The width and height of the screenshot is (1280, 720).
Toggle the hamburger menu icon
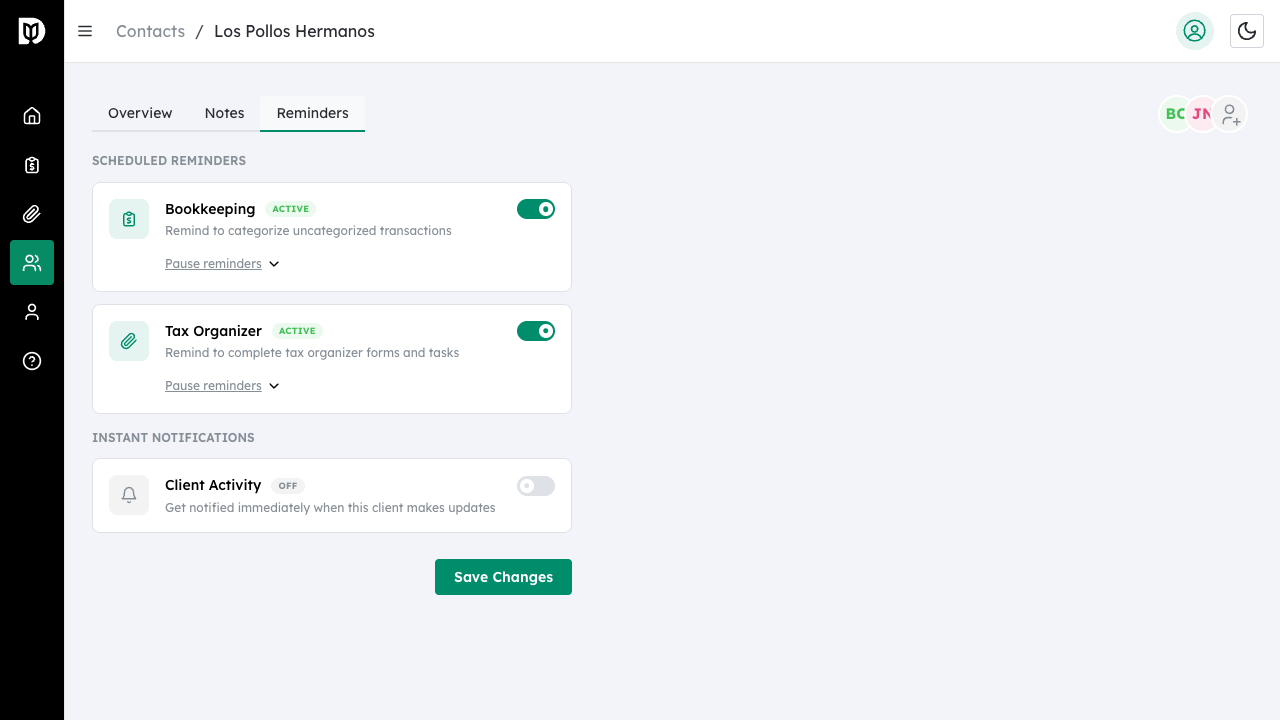(x=85, y=31)
